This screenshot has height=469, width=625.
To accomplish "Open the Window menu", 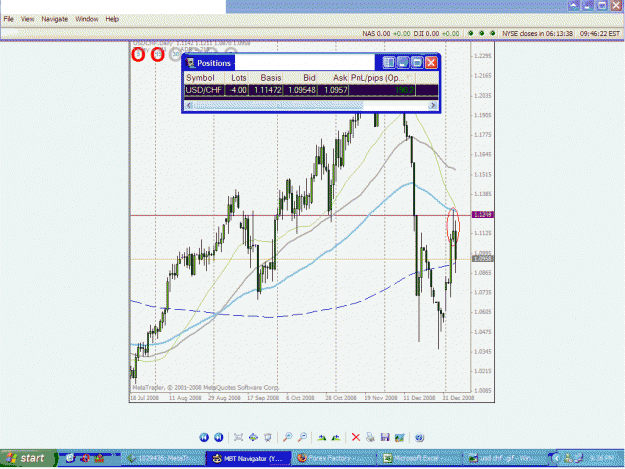I will pyautogui.click(x=86, y=19).
